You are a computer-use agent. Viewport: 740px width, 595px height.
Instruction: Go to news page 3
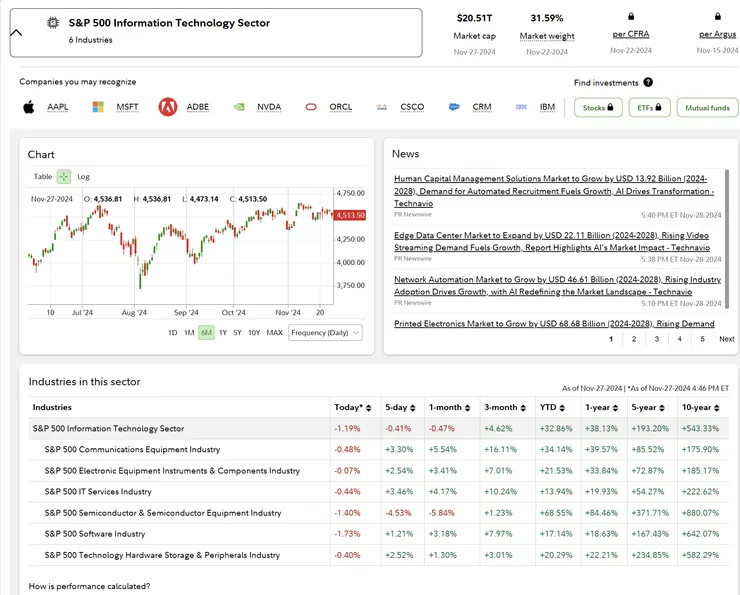click(x=656, y=339)
